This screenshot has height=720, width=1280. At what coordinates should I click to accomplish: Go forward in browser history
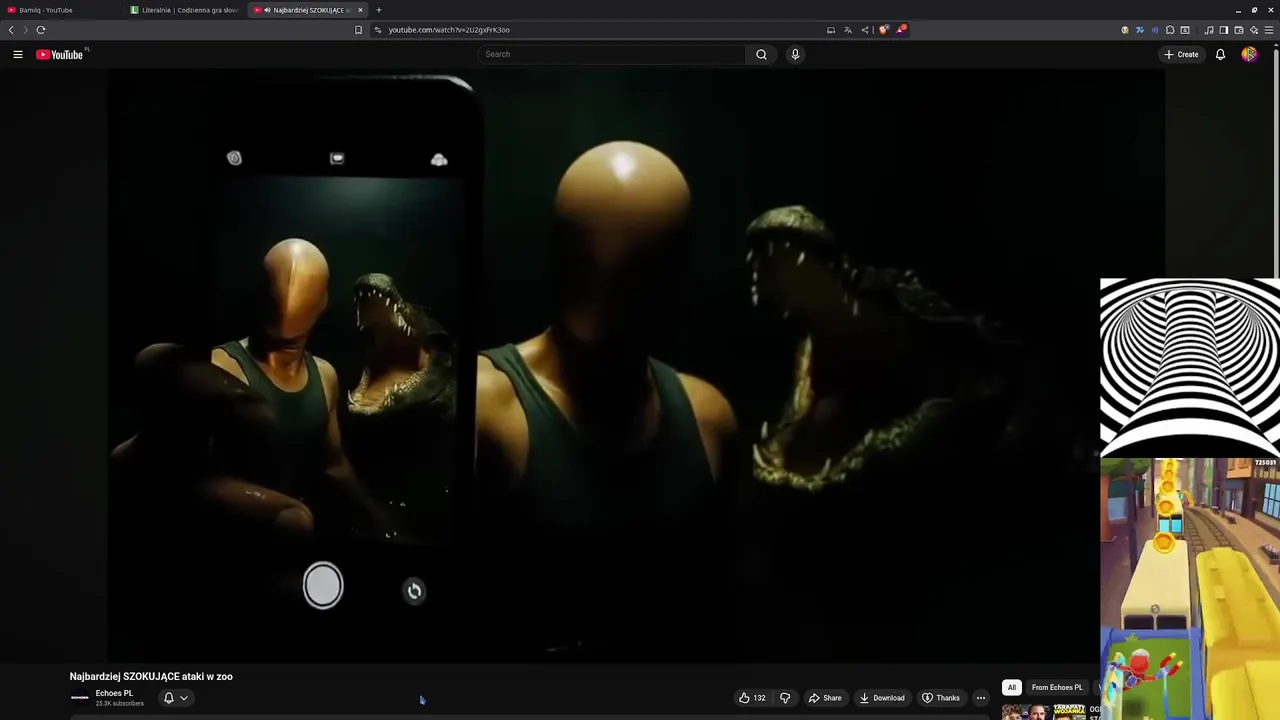pos(26,30)
